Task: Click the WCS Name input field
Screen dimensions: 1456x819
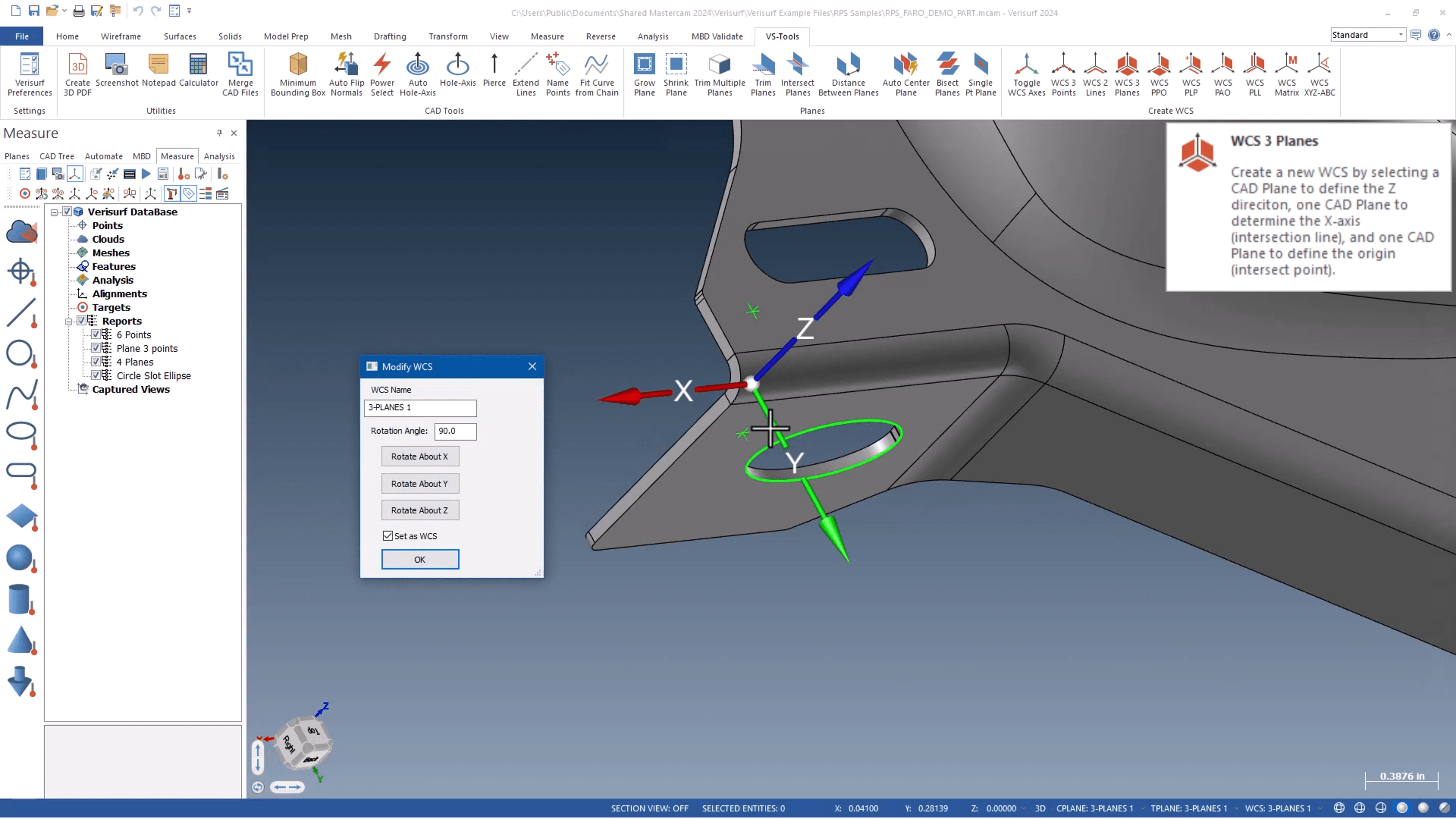Action: (420, 408)
